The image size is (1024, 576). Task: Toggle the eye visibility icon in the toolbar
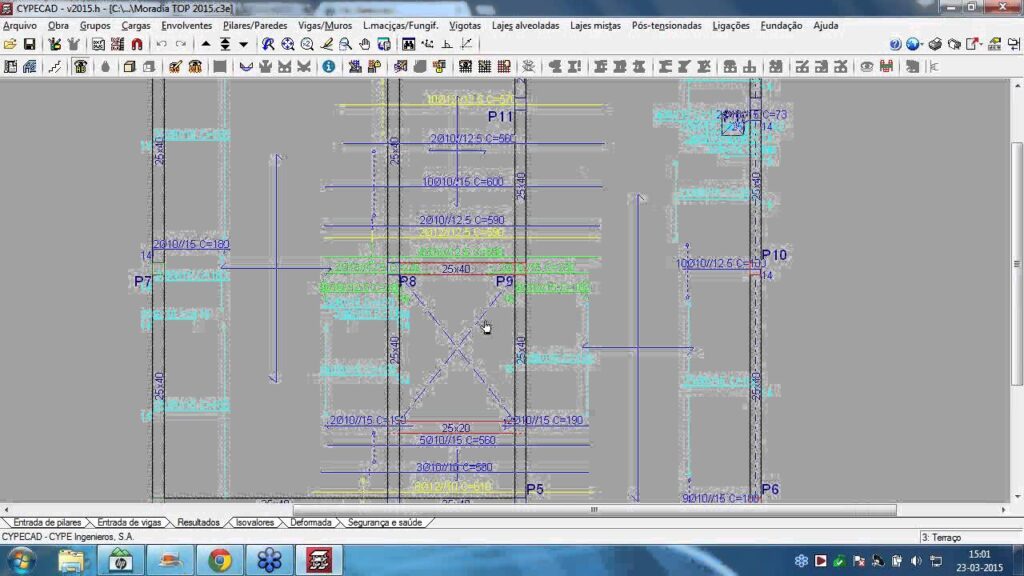click(866, 66)
